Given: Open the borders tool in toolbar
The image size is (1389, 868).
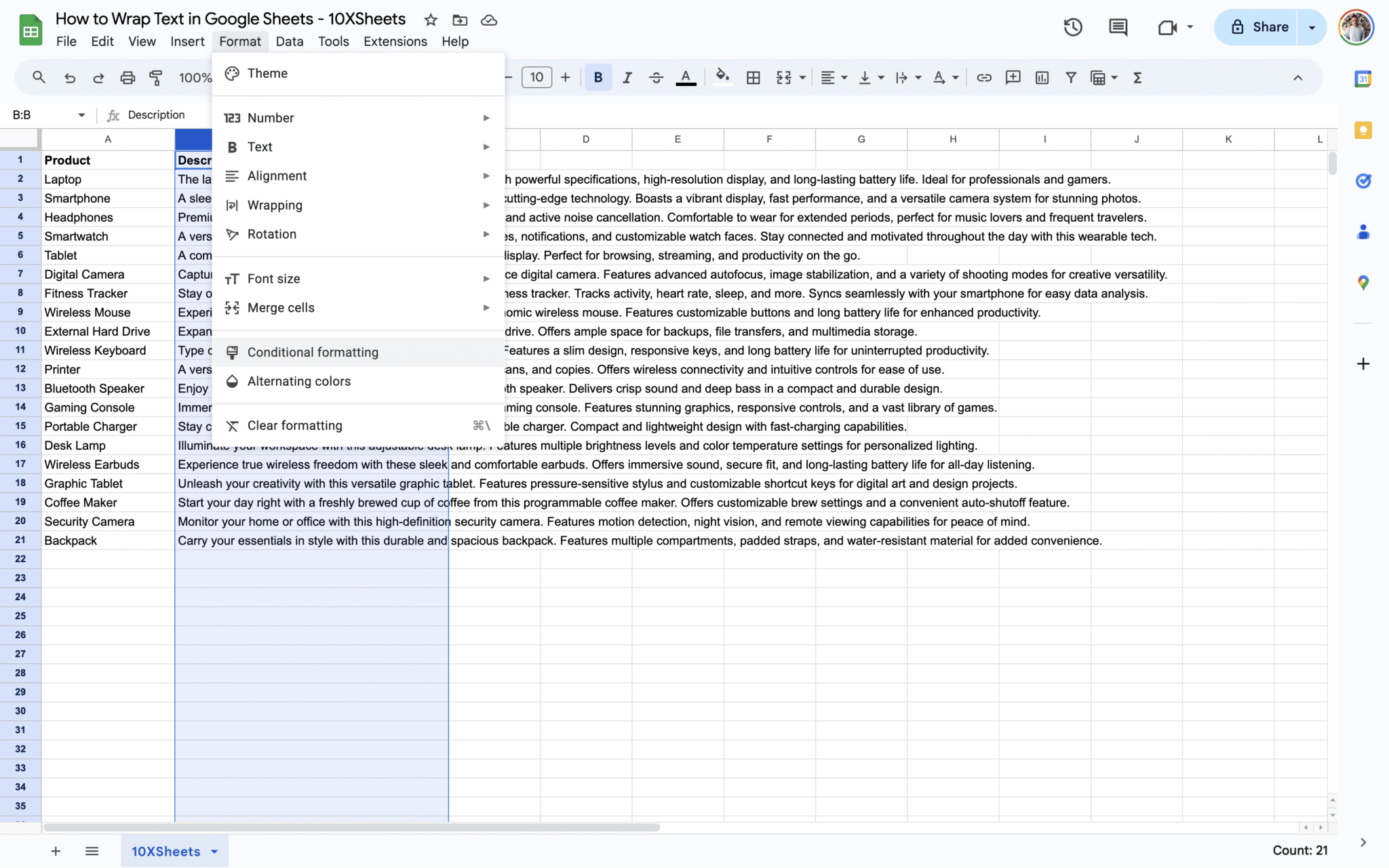Looking at the screenshot, I should click(x=753, y=78).
